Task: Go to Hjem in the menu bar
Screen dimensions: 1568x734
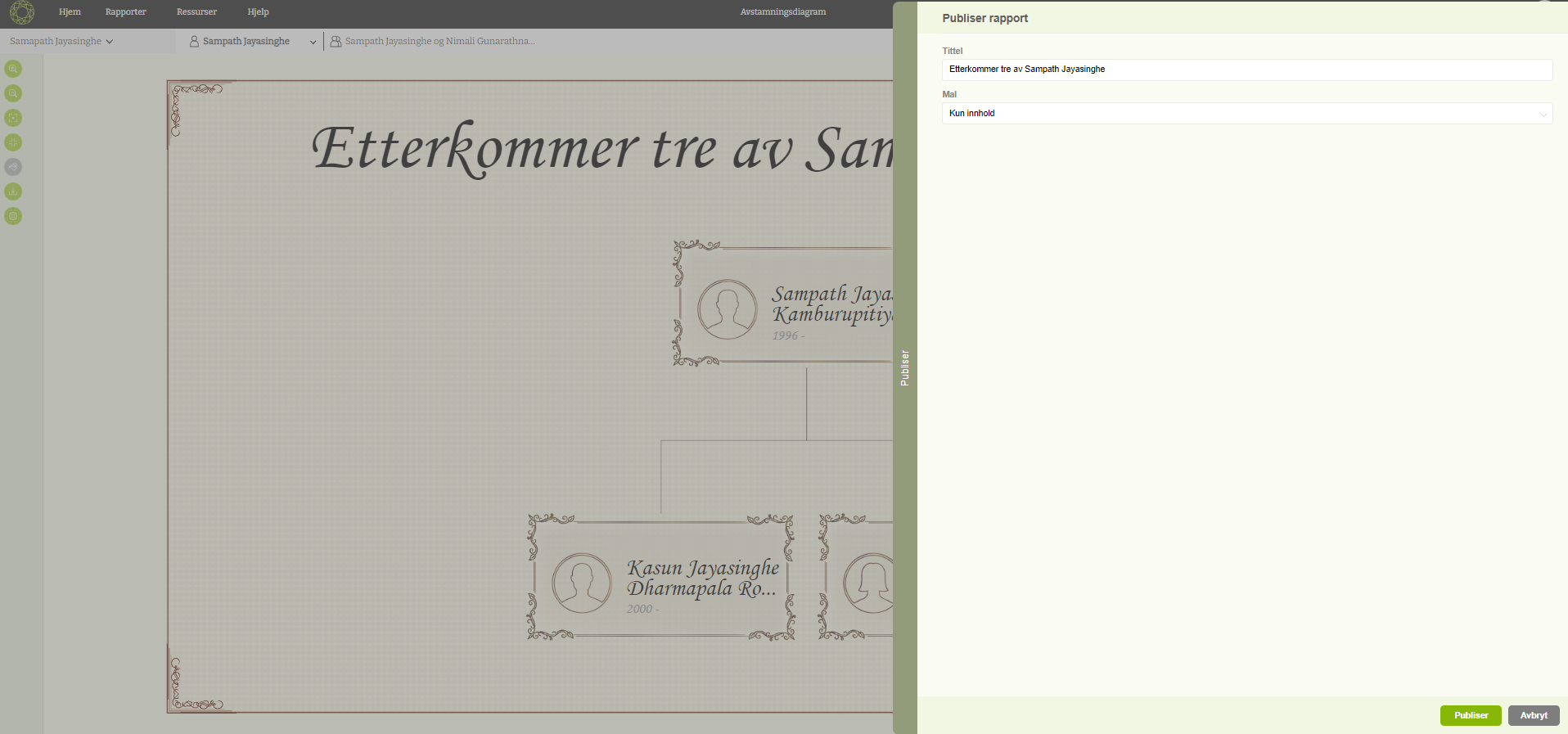Action: (70, 12)
